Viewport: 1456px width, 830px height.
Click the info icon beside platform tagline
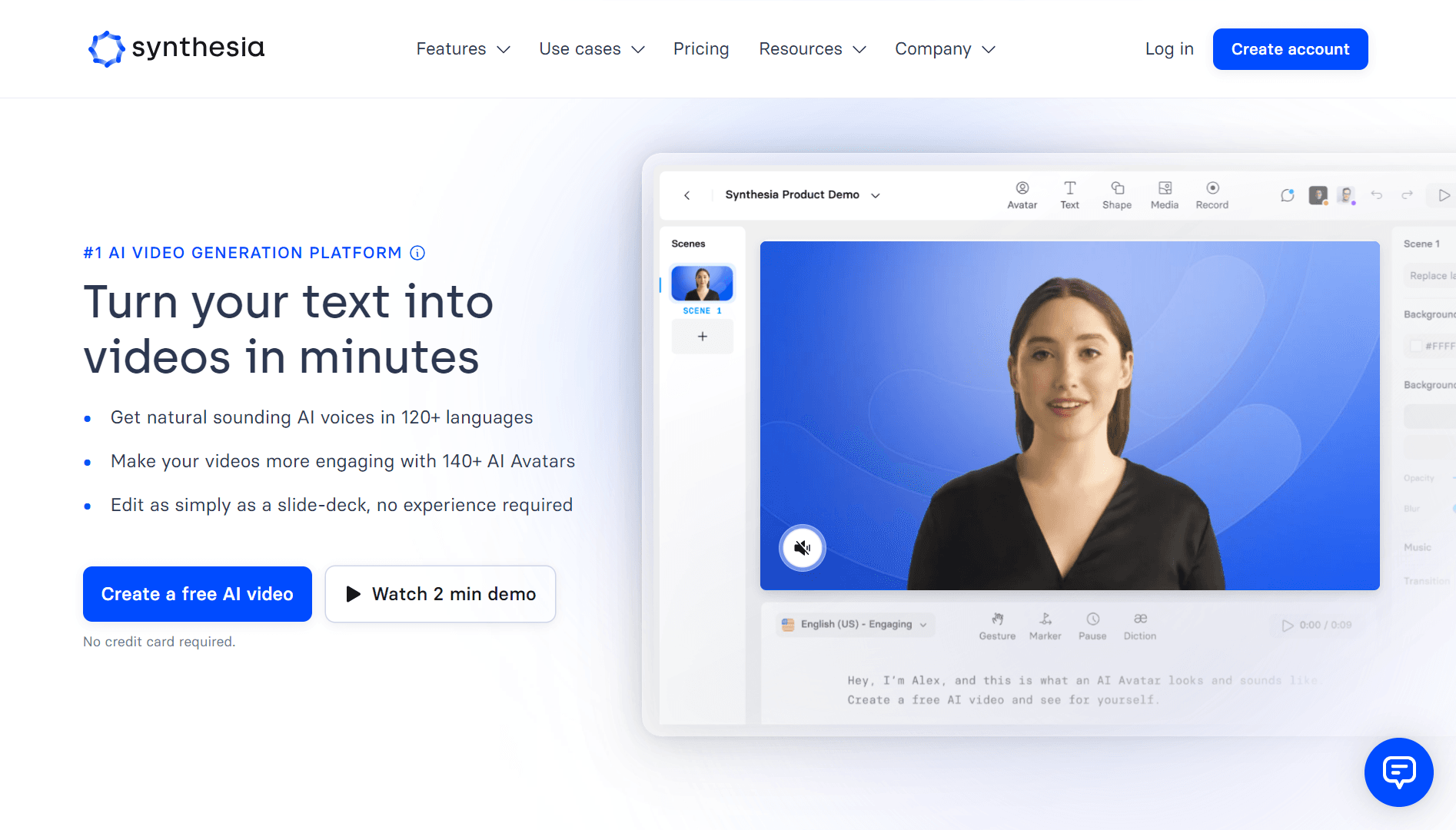point(417,253)
